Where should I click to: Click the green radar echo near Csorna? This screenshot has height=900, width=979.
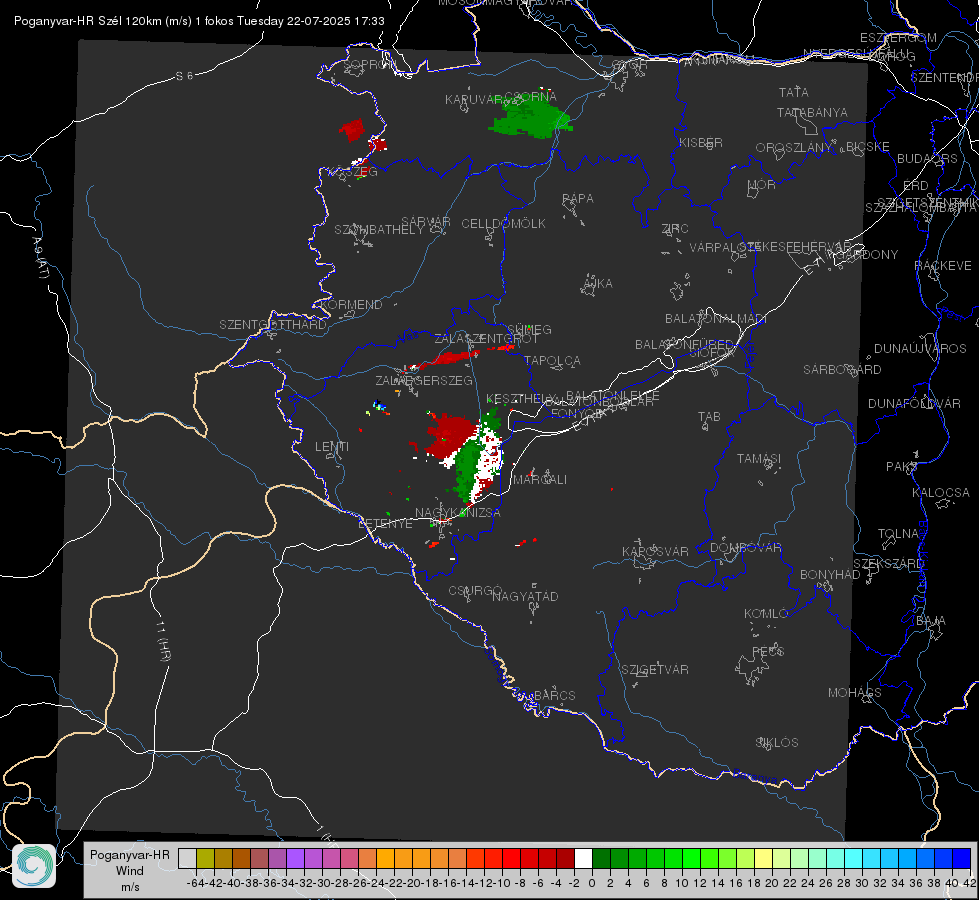click(x=531, y=119)
